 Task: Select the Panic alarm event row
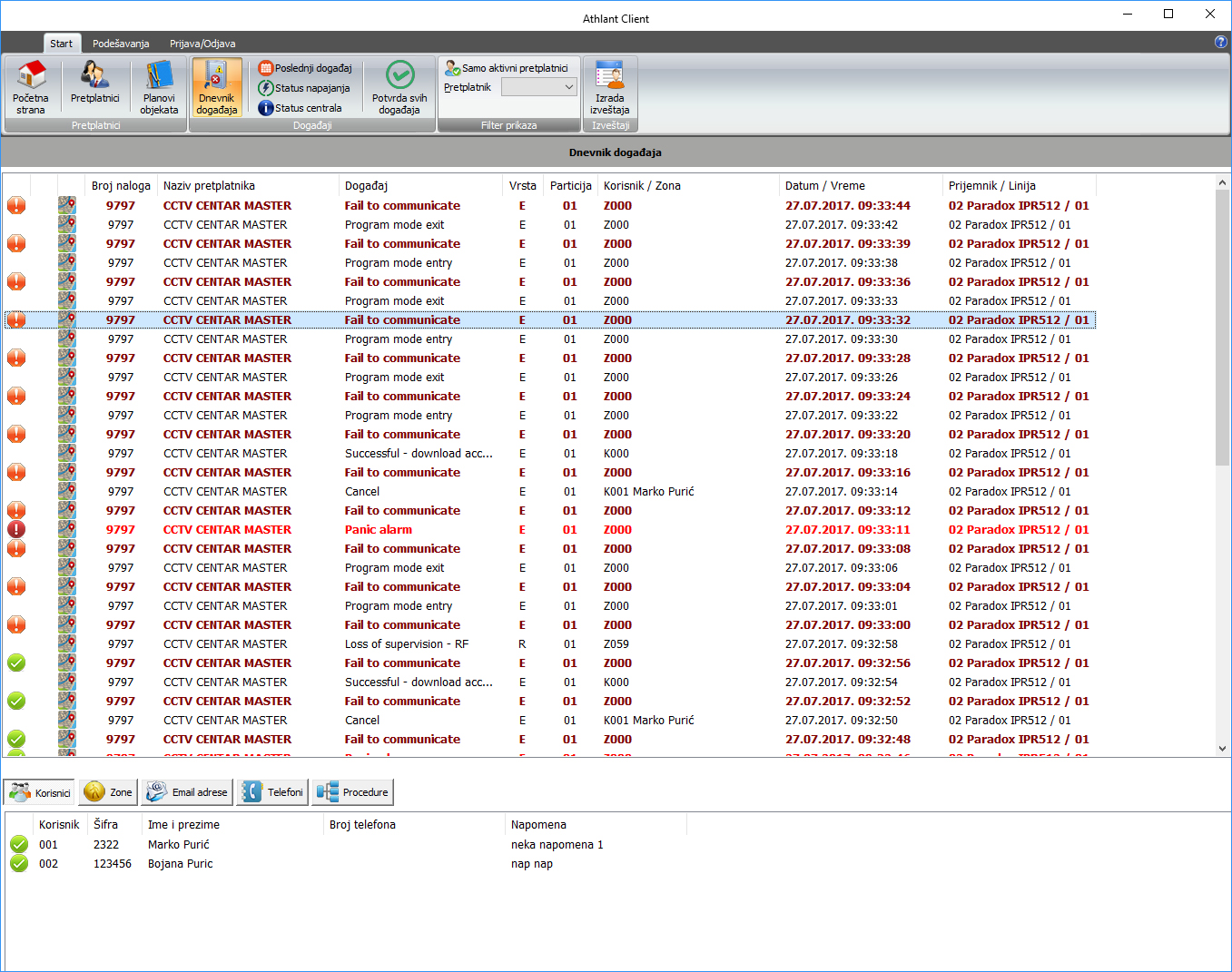[x=379, y=530]
